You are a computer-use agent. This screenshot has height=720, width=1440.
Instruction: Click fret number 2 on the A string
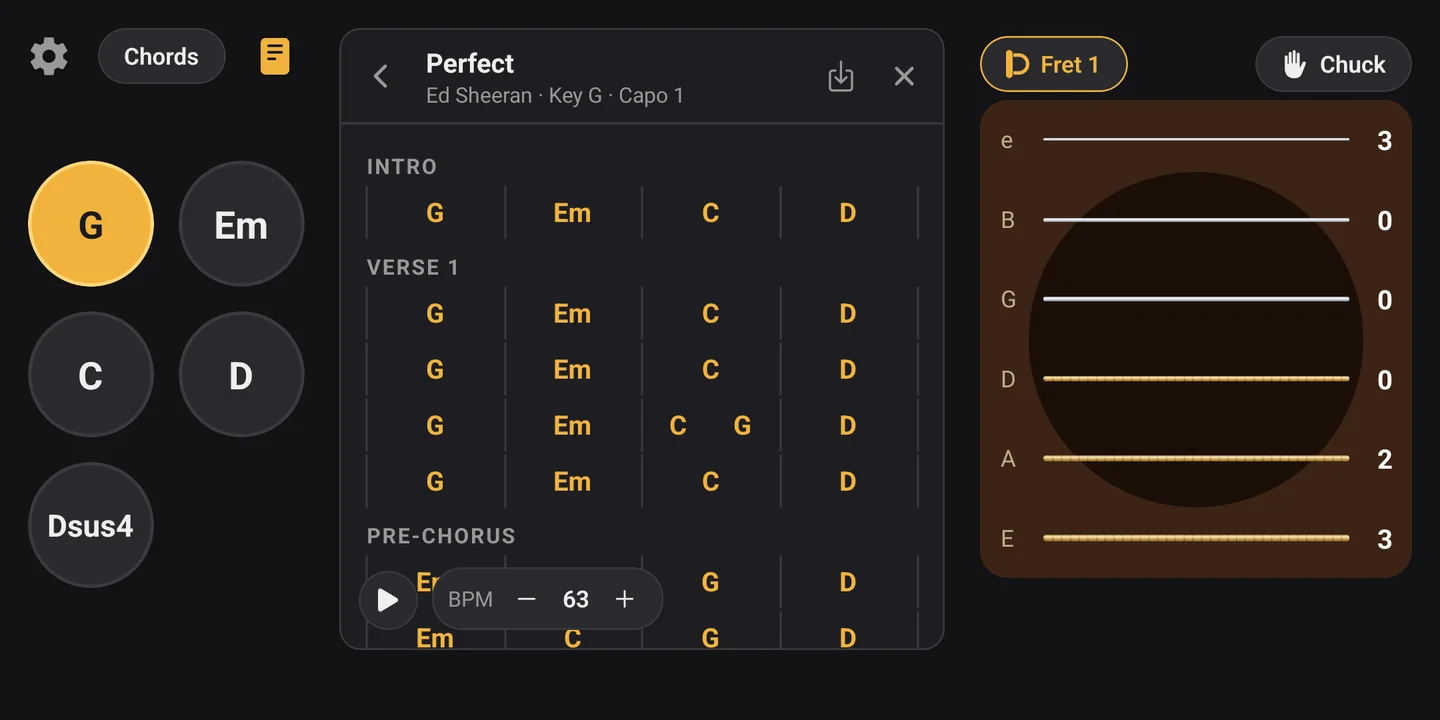pyautogui.click(x=1385, y=459)
